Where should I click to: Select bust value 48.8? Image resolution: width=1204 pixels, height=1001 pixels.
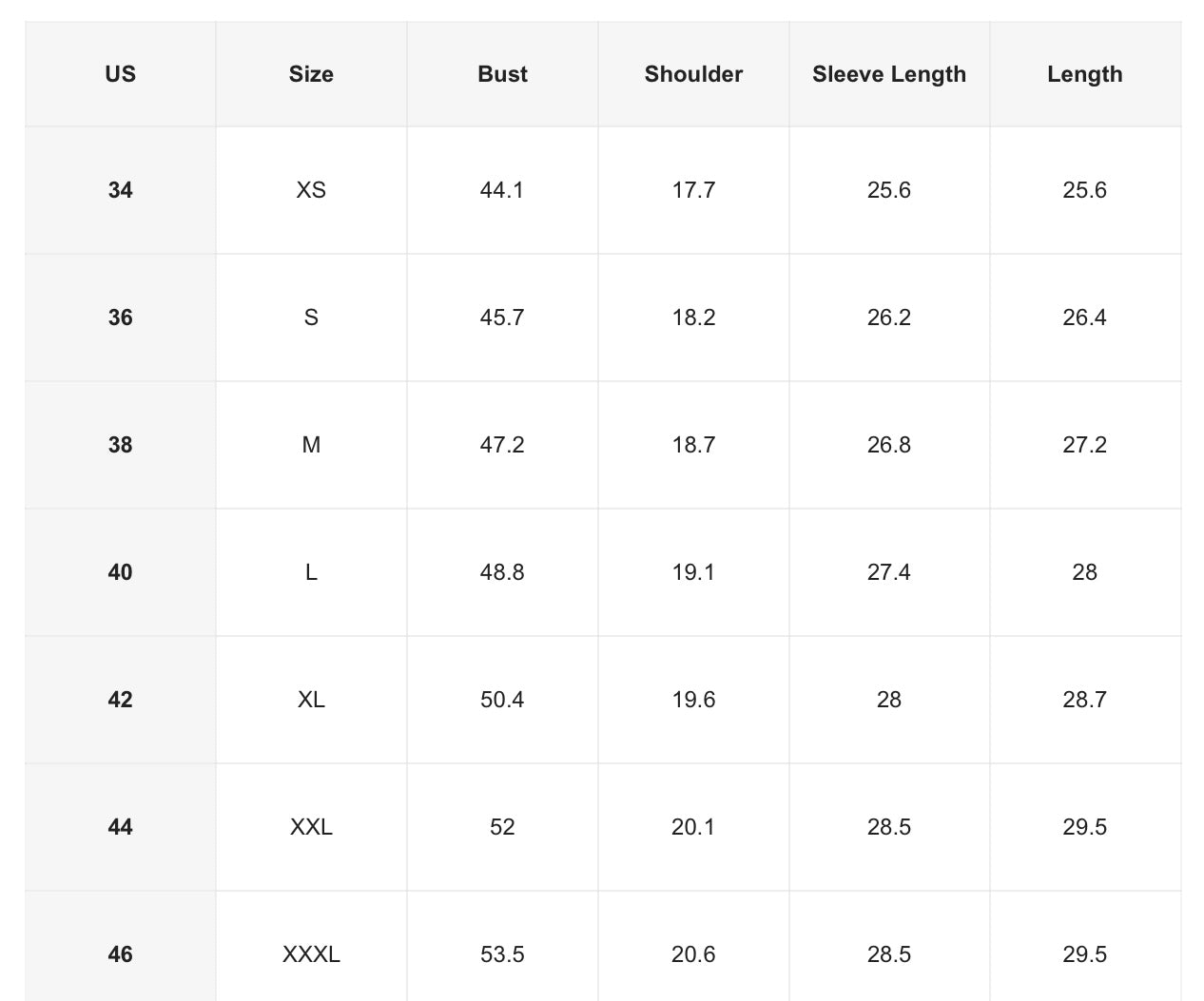[502, 572]
